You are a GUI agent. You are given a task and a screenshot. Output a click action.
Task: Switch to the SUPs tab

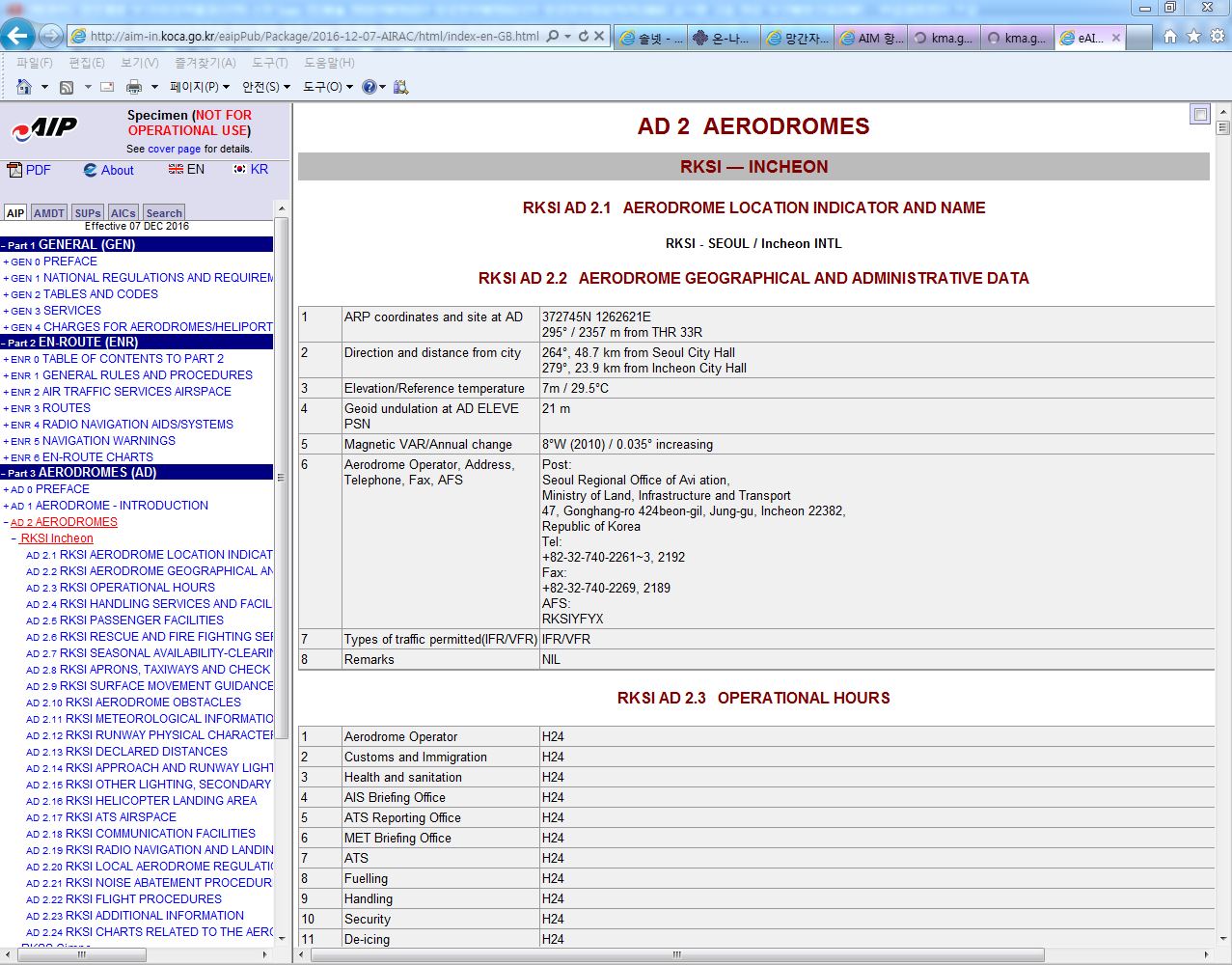tap(88, 213)
